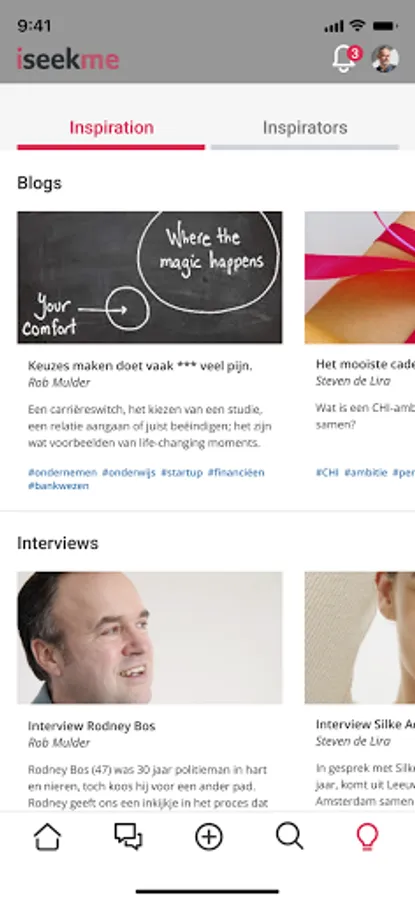
Task: Go to the Home icon in bottom bar
Action: point(48,836)
